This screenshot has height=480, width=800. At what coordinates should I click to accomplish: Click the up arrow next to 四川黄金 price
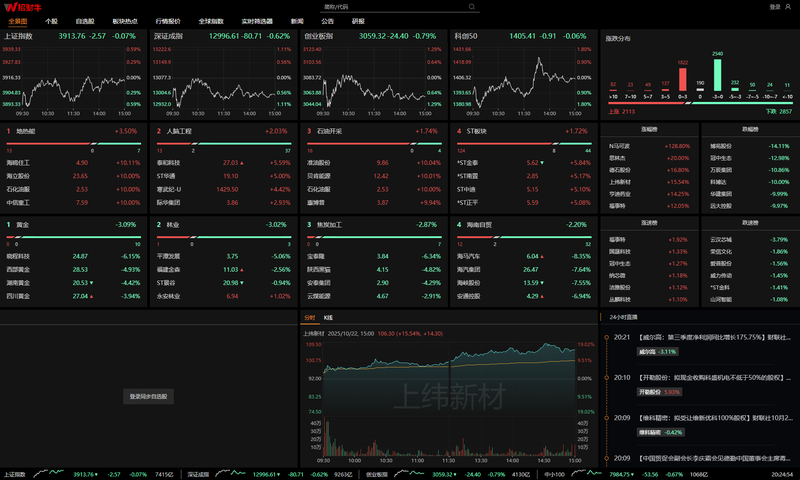(91, 296)
